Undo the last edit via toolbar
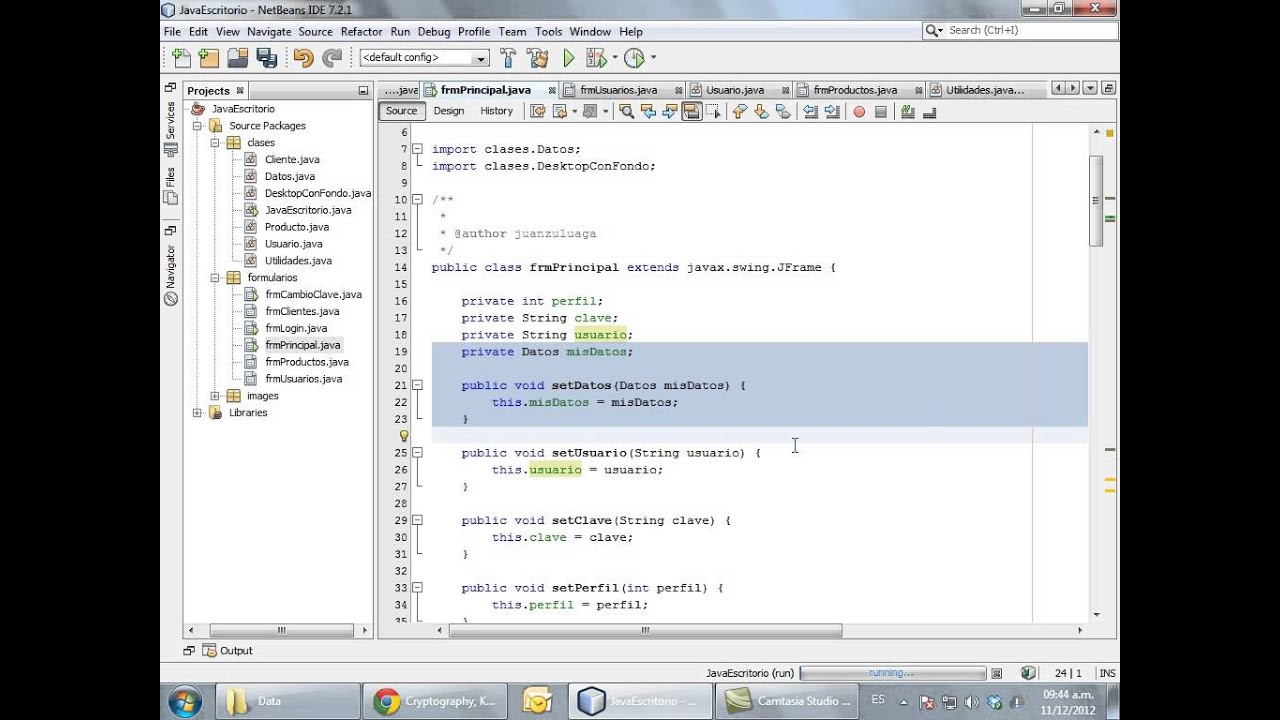Viewport: 1280px width, 720px height. pos(303,58)
